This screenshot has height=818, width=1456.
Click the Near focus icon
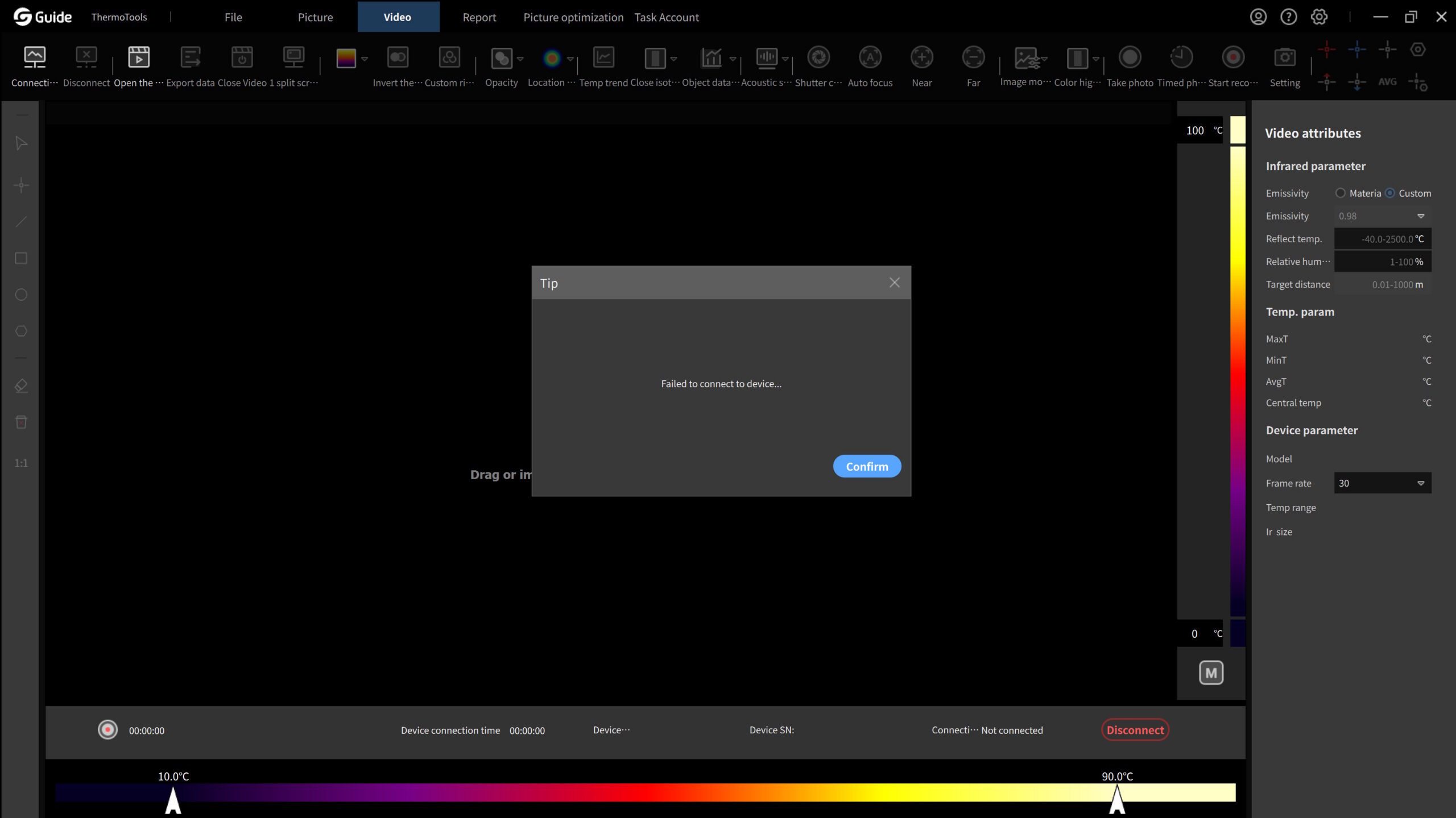[921, 58]
